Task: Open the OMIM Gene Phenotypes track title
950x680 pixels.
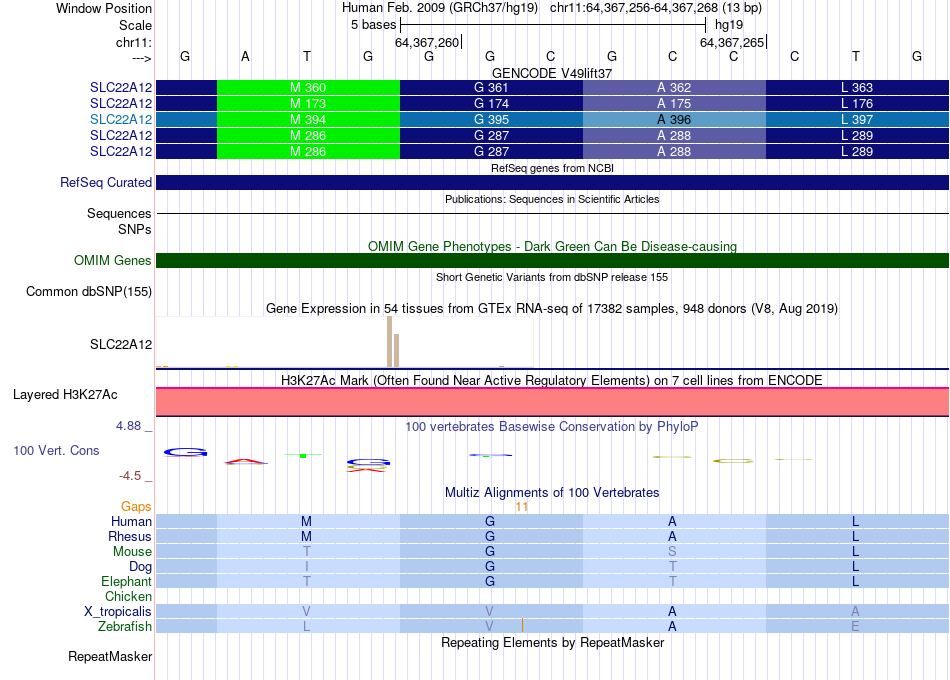Action: point(552,246)
